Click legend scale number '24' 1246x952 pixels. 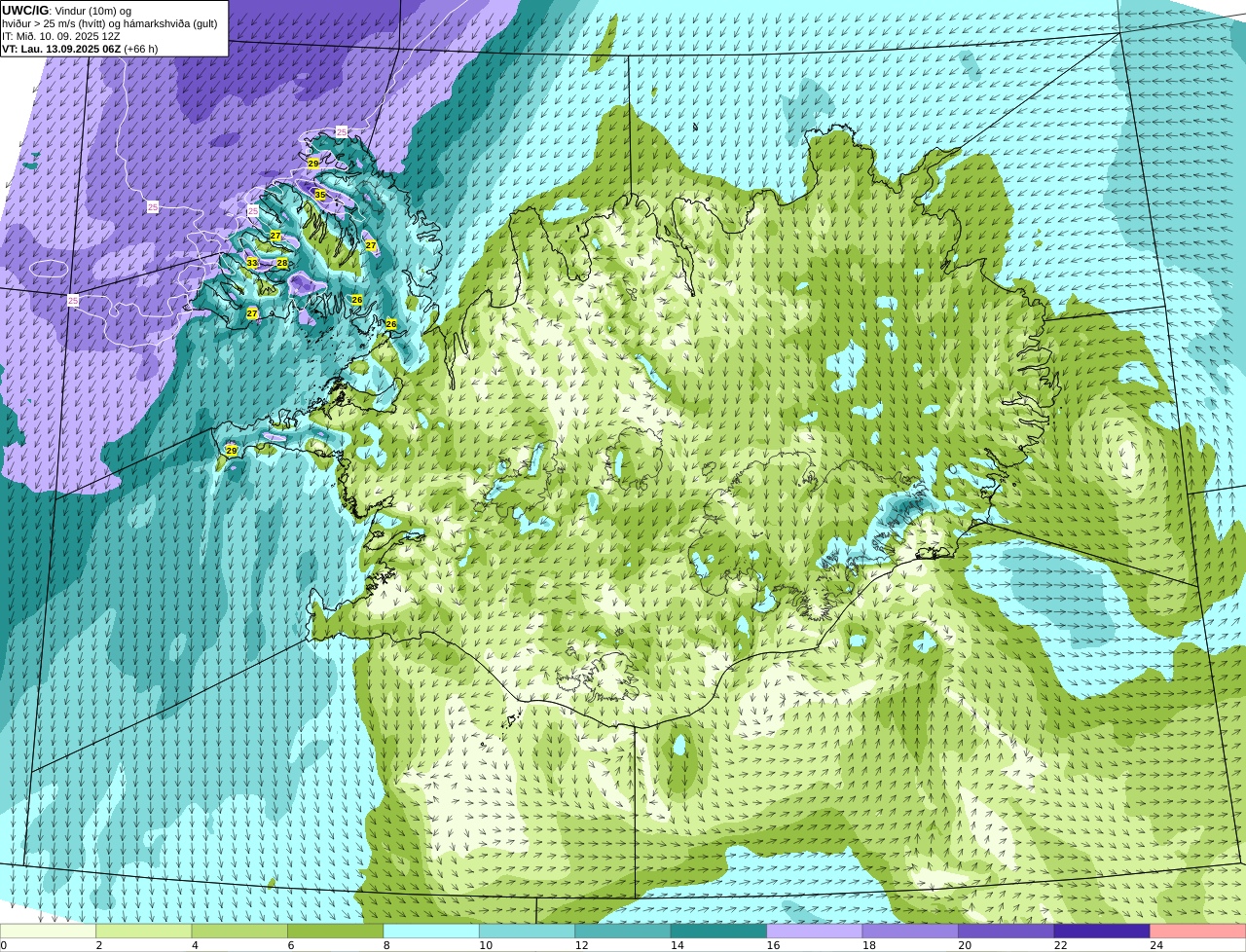[x=1155, y=945]
